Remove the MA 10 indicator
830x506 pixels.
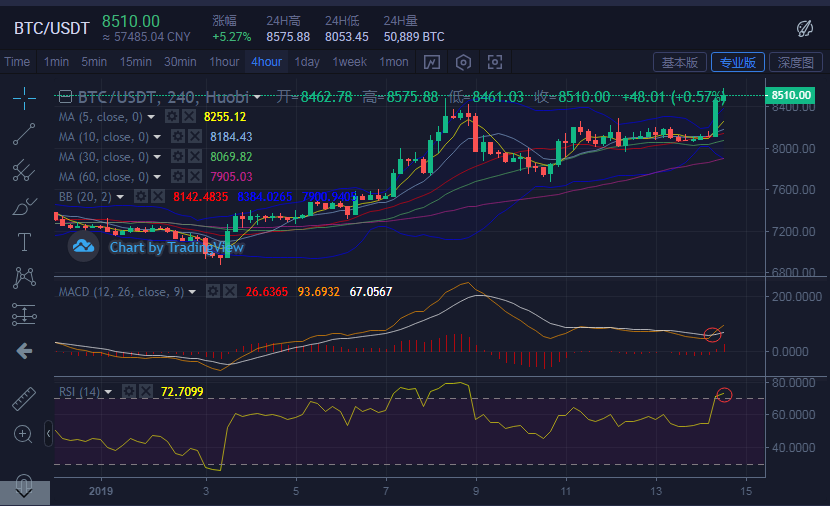[195, 137]
